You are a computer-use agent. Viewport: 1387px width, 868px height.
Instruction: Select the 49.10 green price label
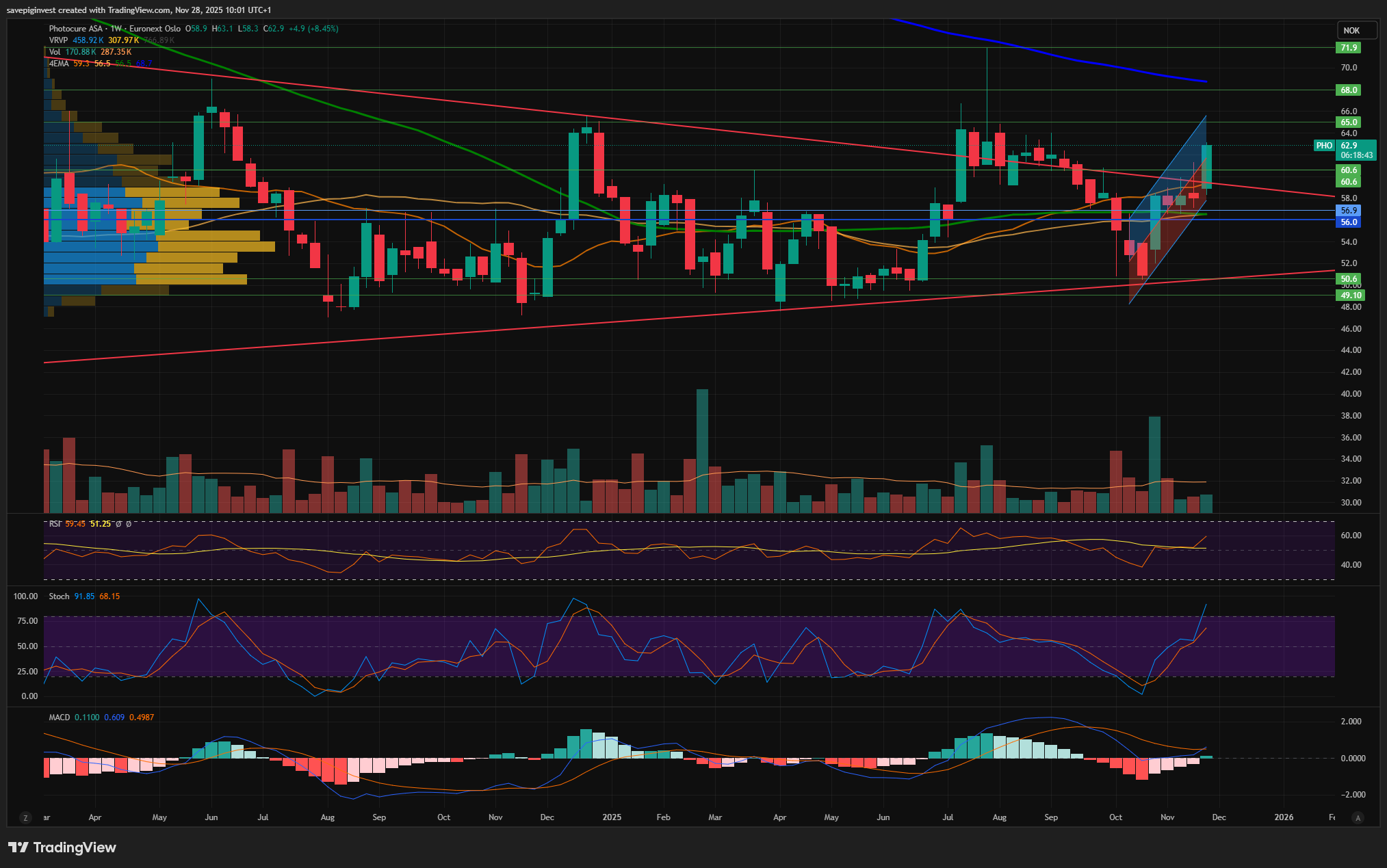tap(1351, 295)
